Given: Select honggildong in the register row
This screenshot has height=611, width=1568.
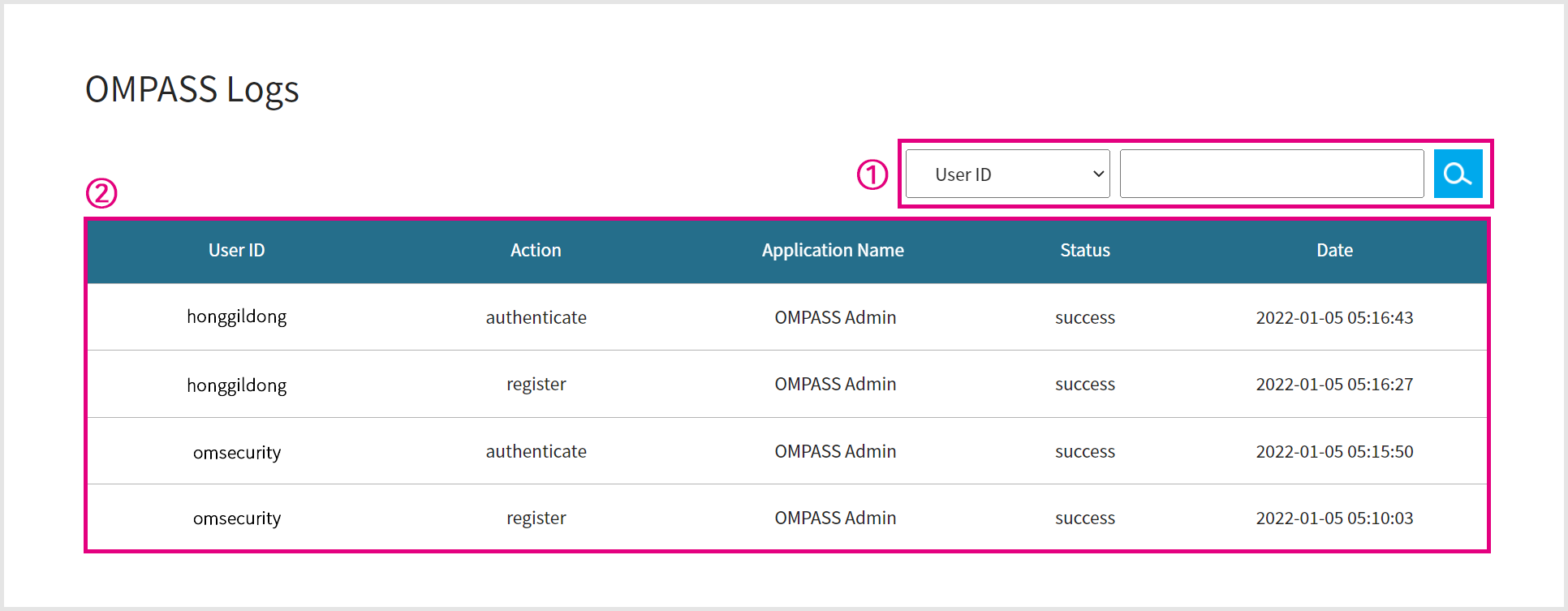Looking at the screenshot, I should tap(236, 385).
